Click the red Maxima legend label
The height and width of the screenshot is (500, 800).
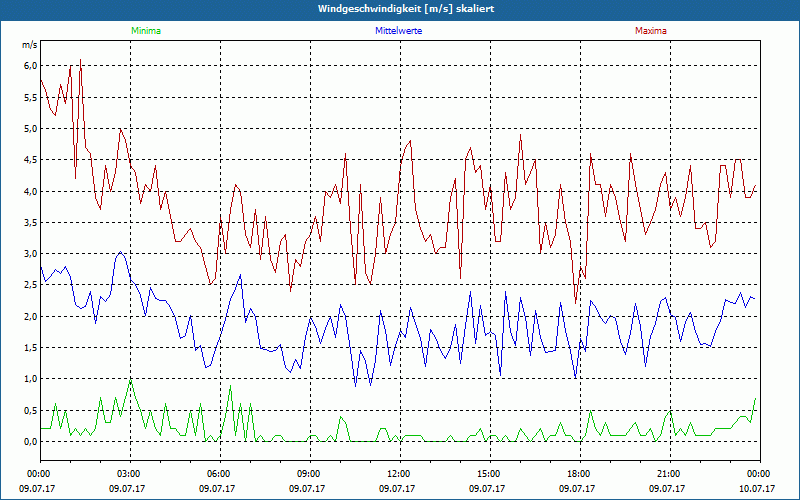coord(651,31)
